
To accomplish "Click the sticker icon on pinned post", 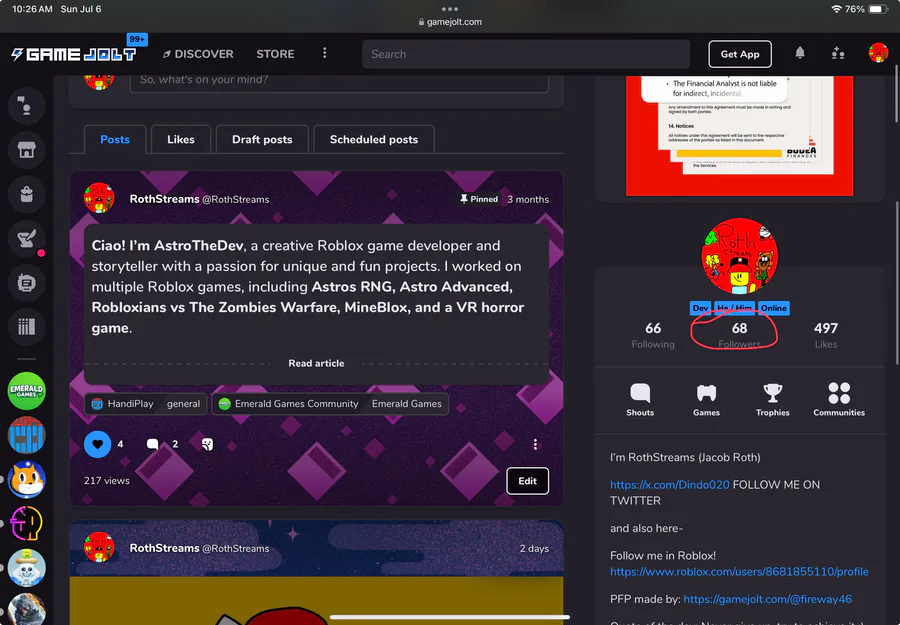I will [x=207, y=444].
